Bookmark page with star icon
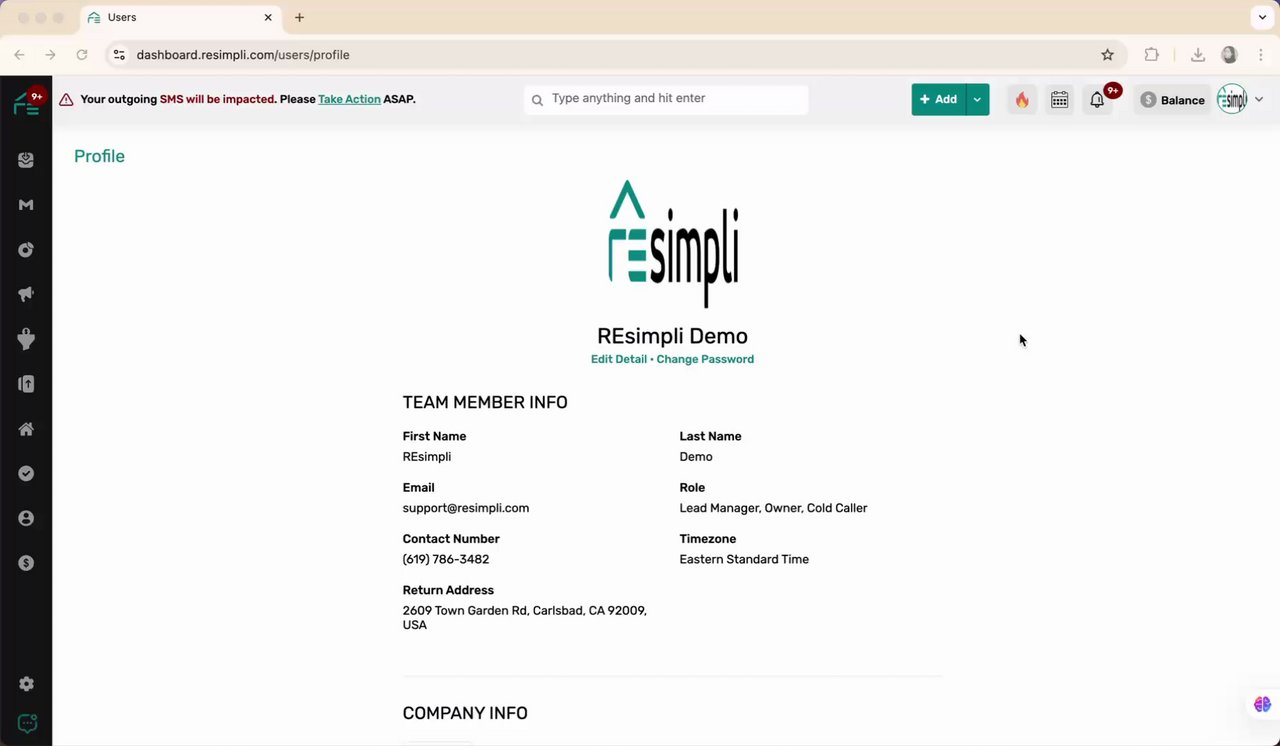Screen dimensions: 1280x746 tap(1107, 55)
